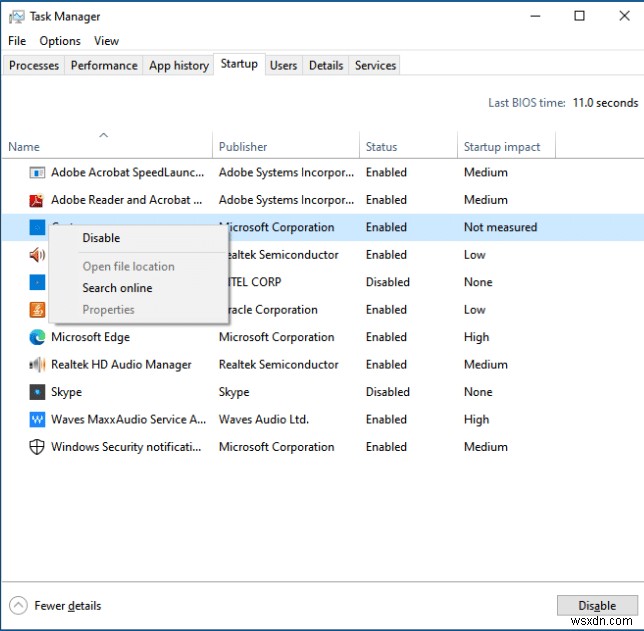Click the Task Manager title bar icon

coord(16,17)
